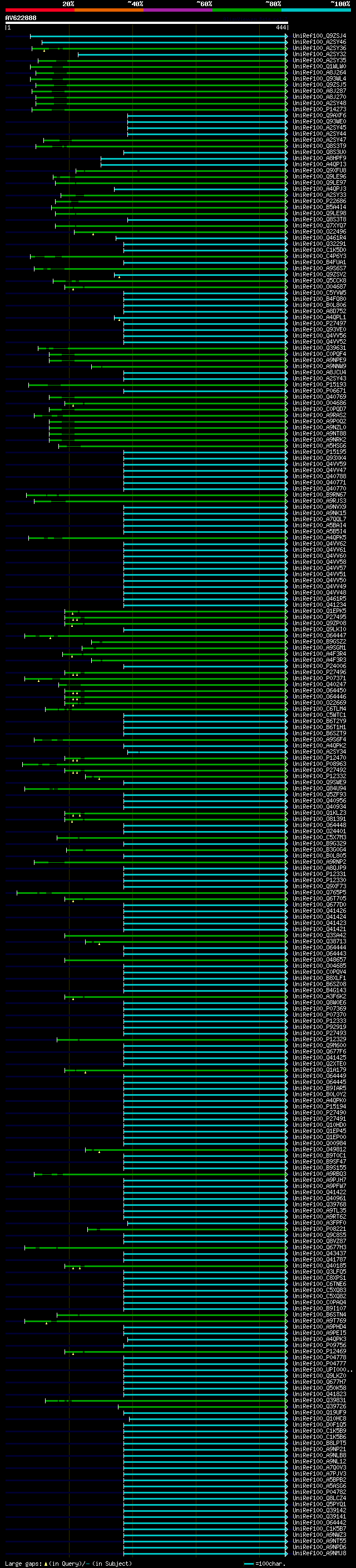Select the purple ~60% identity legend bar

pyautogui.click(x=179, y=10)
